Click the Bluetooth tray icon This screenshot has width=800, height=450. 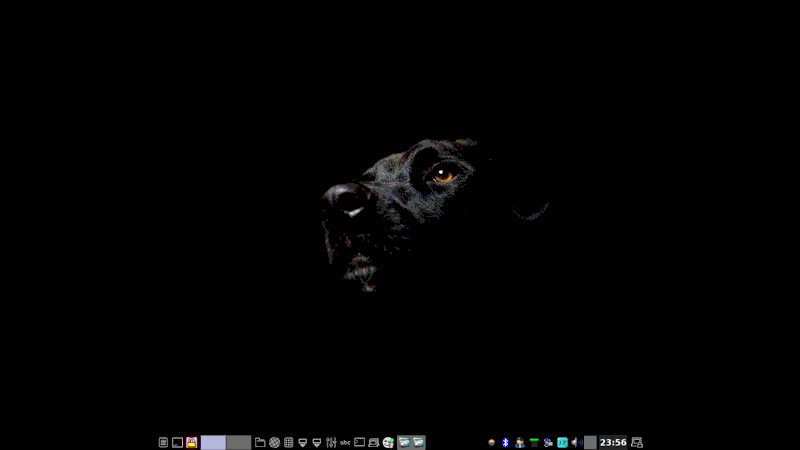[x=505, y=442]
